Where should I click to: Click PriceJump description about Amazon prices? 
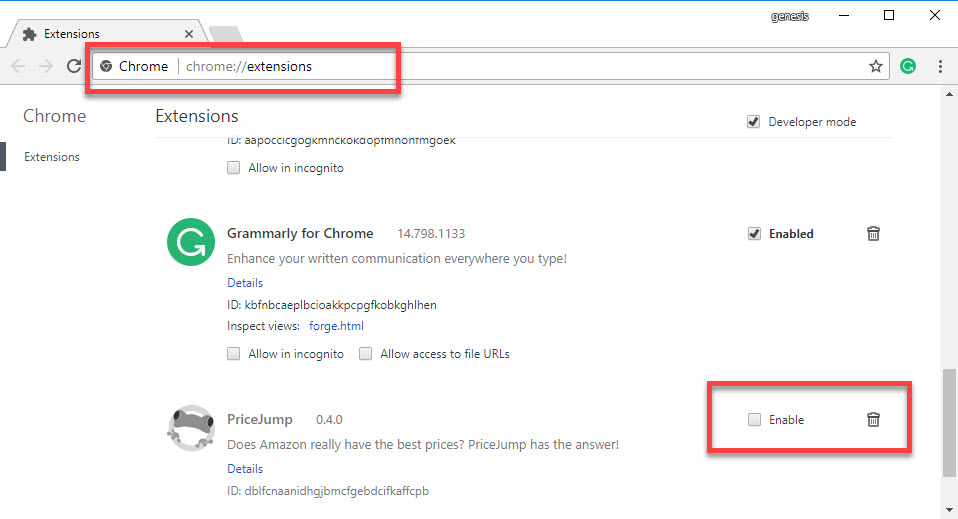(423, 444)
